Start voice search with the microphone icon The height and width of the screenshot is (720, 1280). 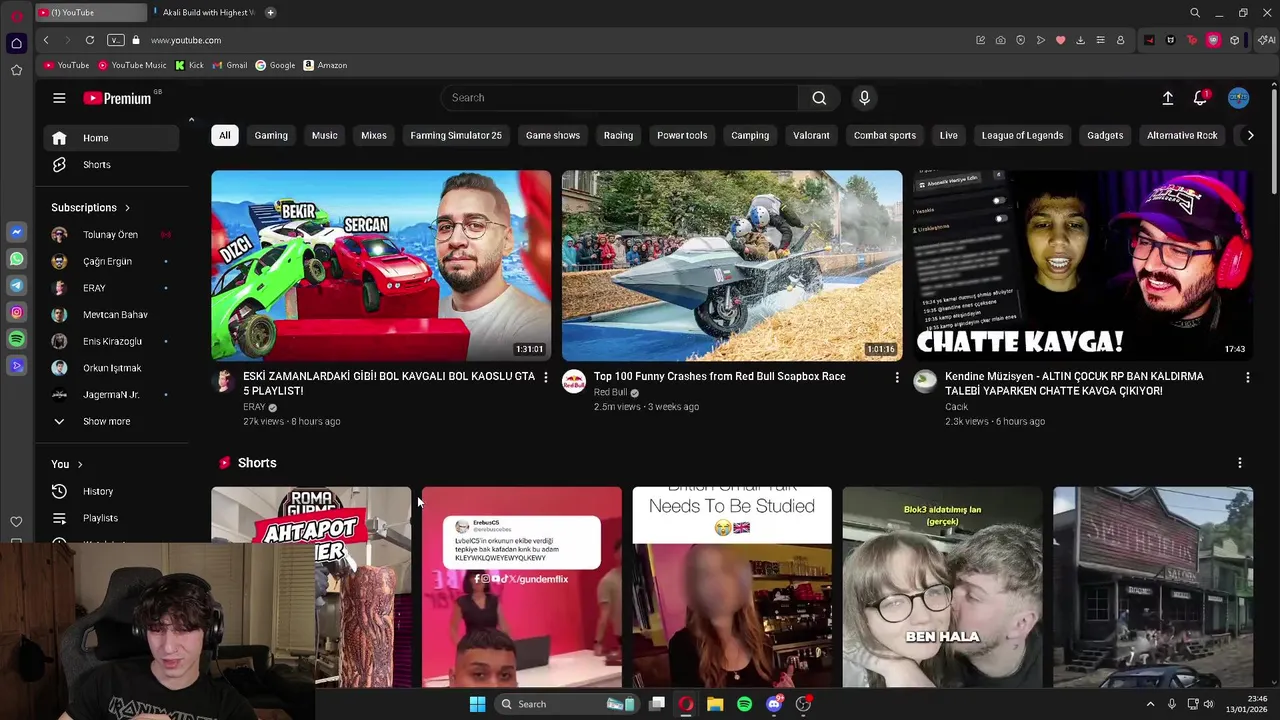coord(865,98)
